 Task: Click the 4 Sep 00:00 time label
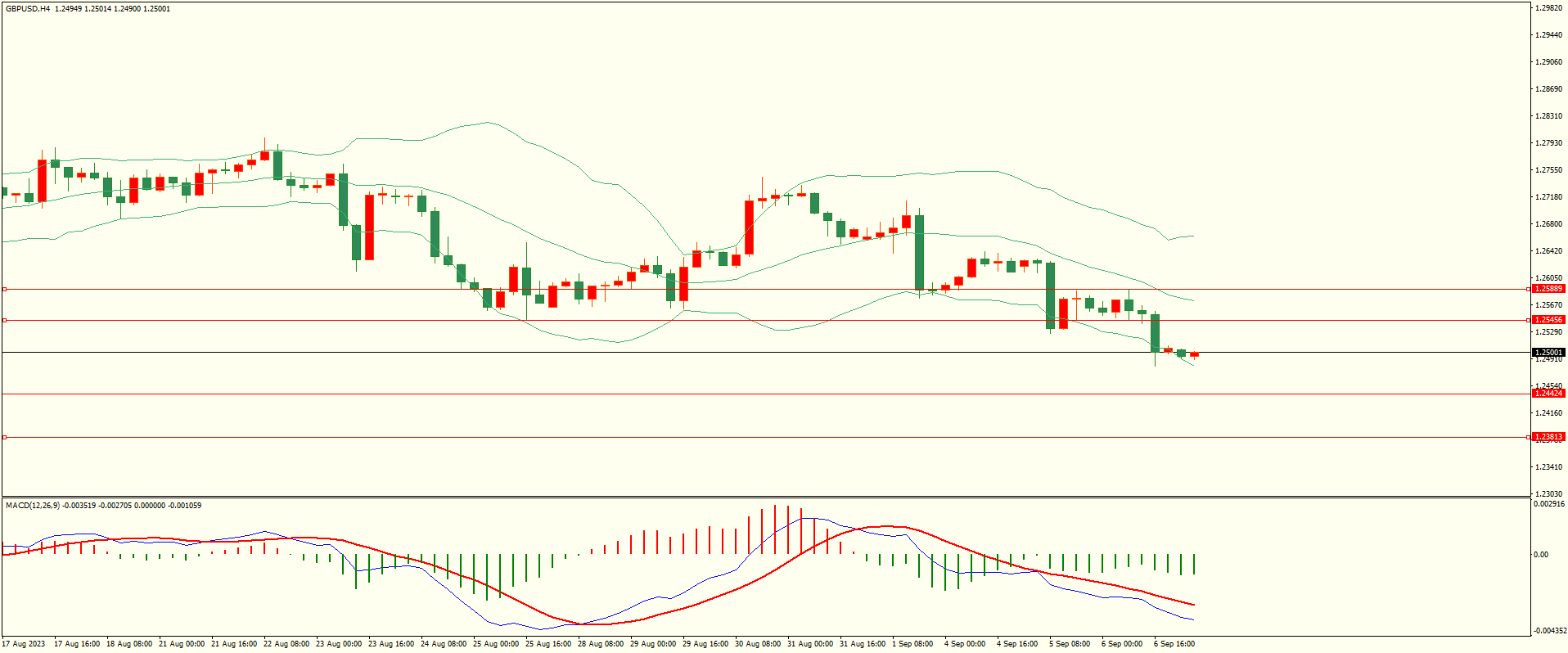click(x=965, y=643)
